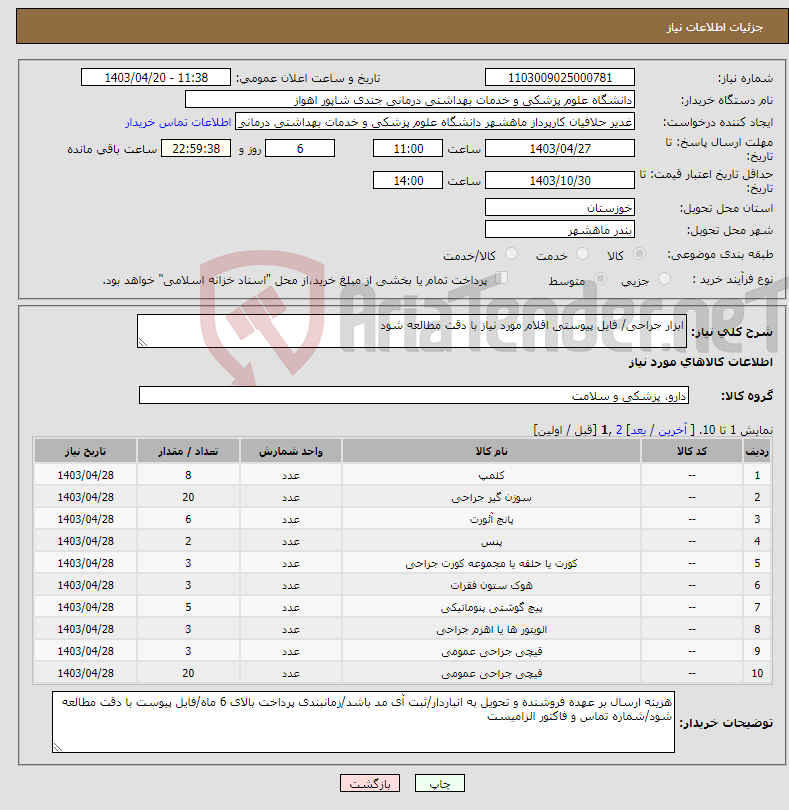Jump to the آخرین pagination link
This screenshot has width=789, height=810.
pos(672,430)
